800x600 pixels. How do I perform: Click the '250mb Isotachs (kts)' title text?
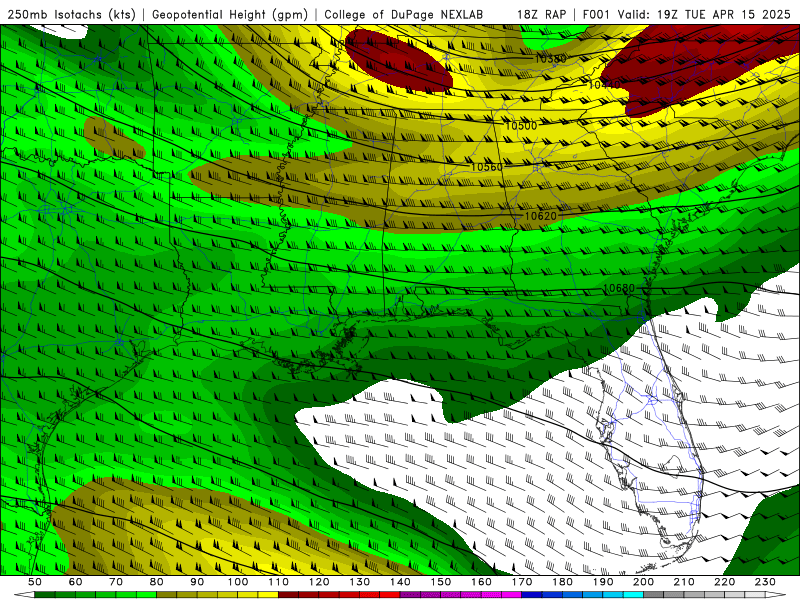point(72,14)
